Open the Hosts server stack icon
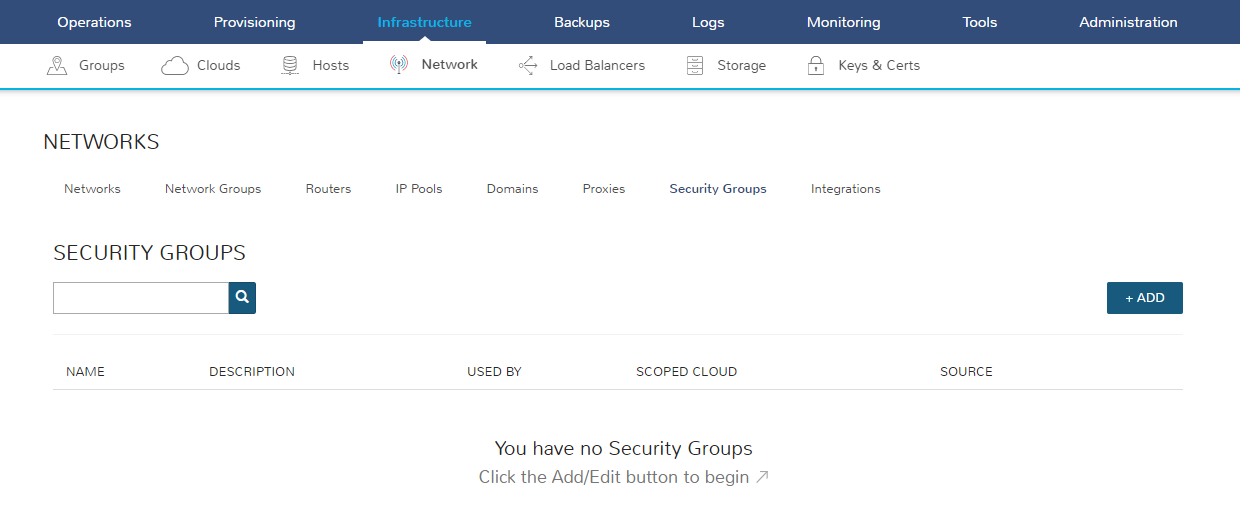Viewport: 1240px width, 514px height. (290, 66)
